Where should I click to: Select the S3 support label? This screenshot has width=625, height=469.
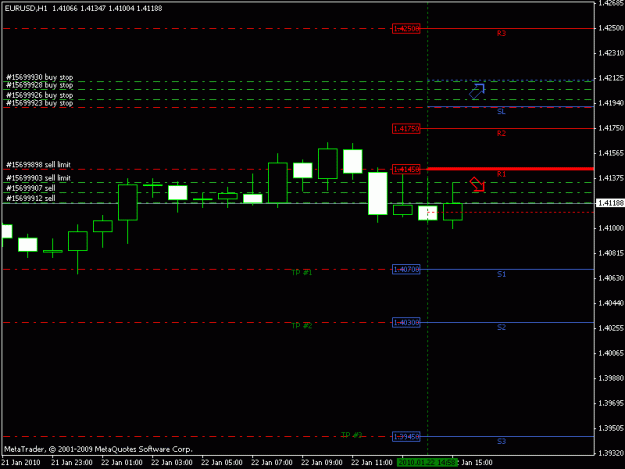501,442
